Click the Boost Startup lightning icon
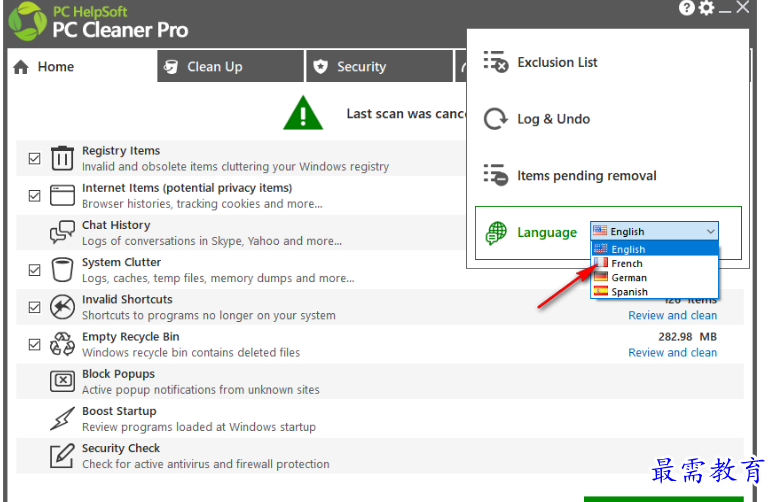The width and height of the screenshot is (773, 502). (x=62, y=419)
